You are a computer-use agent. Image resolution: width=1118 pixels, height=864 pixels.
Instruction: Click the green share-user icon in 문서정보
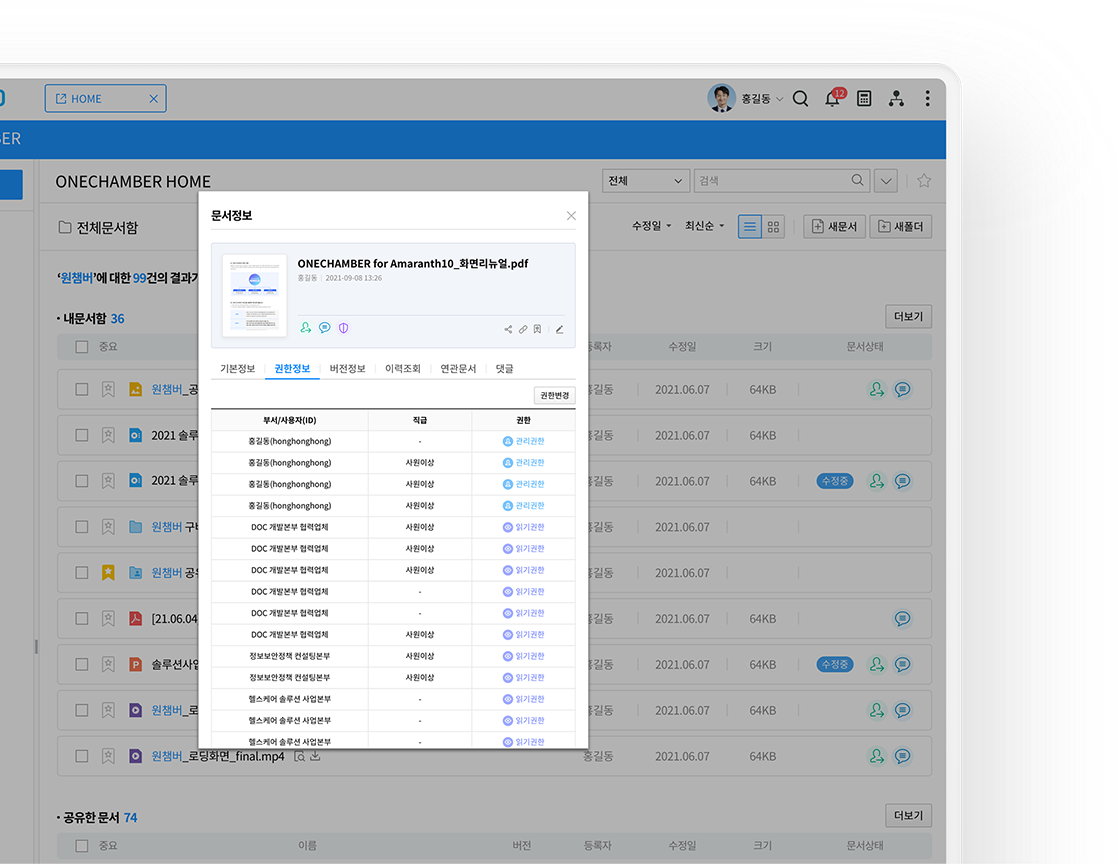[306, 328]
